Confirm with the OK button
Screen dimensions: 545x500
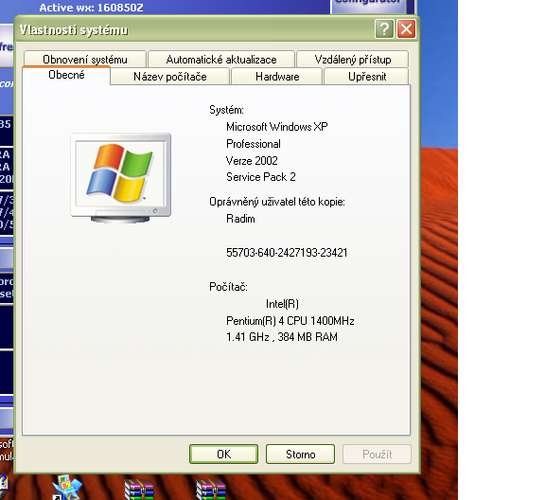(223, 454)
